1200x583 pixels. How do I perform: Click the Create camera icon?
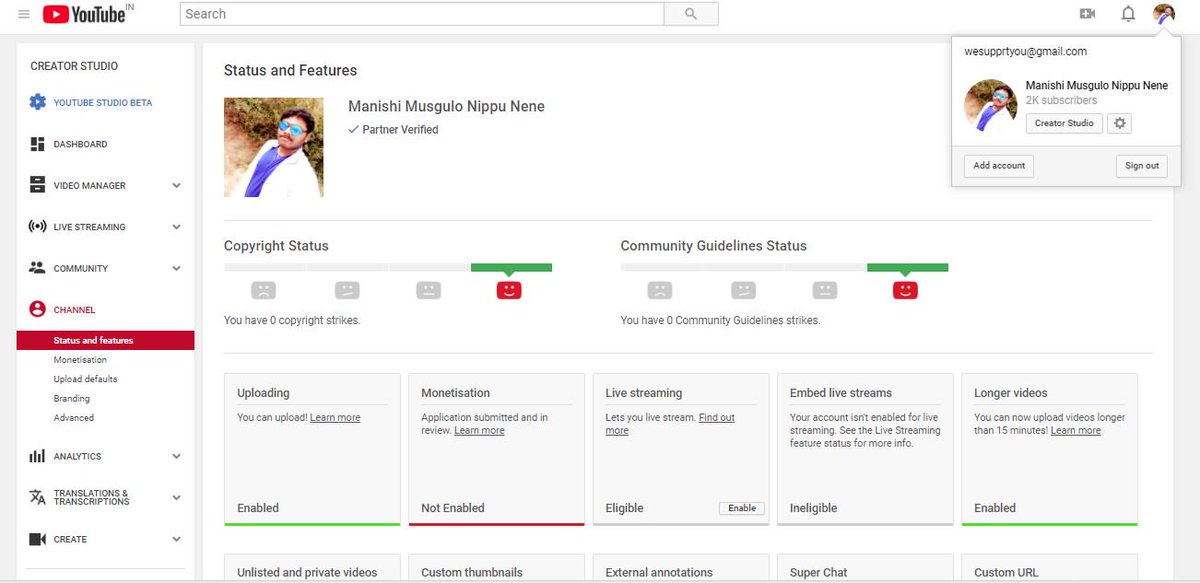tap(38, 539)
